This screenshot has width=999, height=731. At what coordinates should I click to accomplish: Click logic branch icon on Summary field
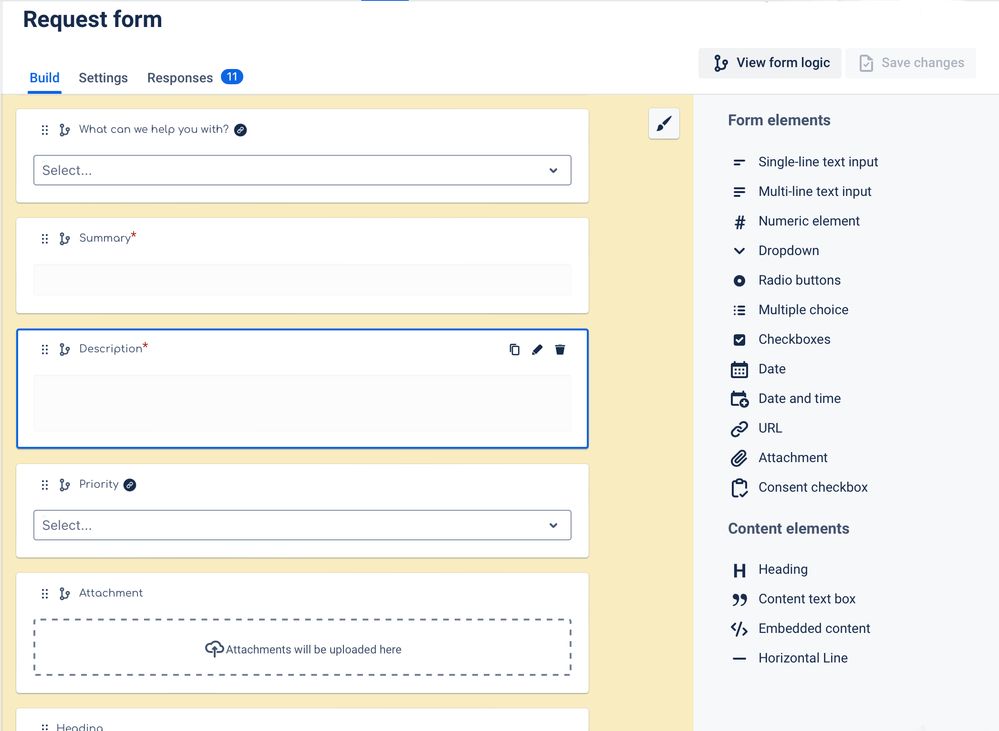[64, 239]
